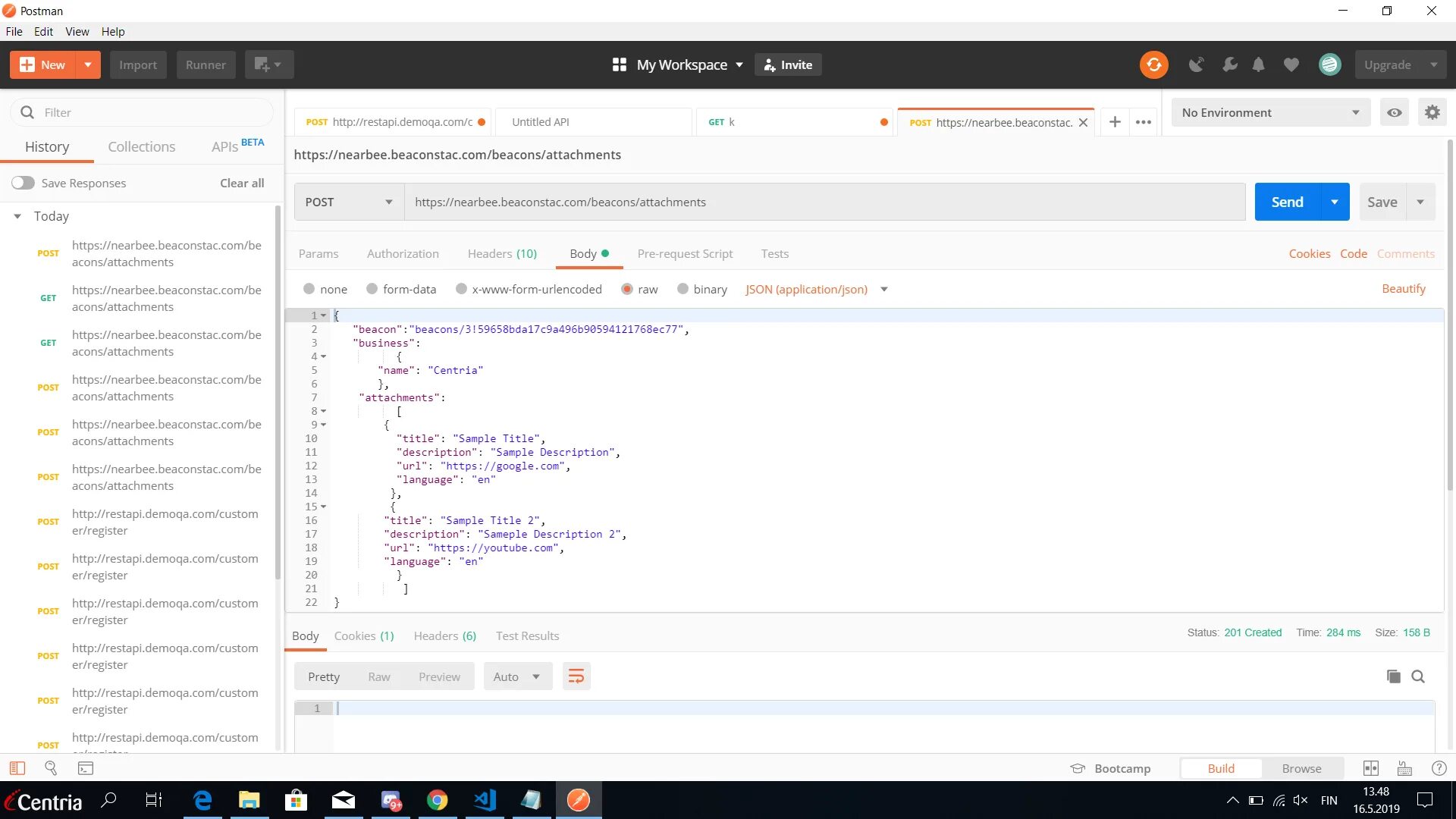Open settings via the wrench icon

pyautogui.click(x=1229, y=64)
